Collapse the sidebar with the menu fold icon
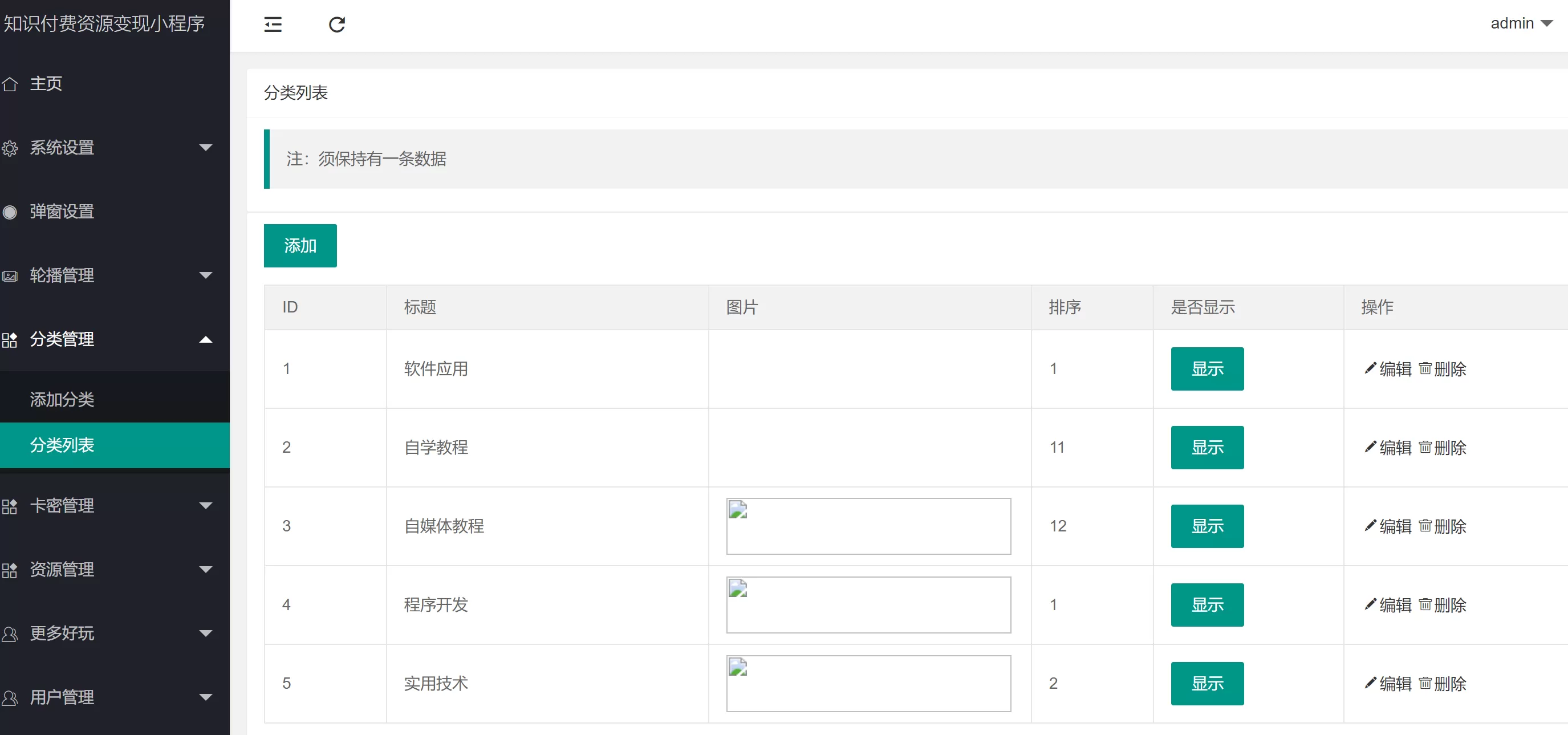 pos(273,25)
